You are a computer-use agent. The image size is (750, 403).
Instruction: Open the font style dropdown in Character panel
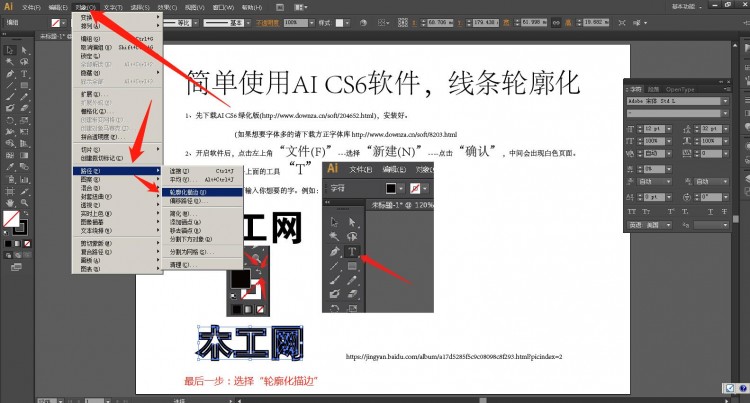725,113
